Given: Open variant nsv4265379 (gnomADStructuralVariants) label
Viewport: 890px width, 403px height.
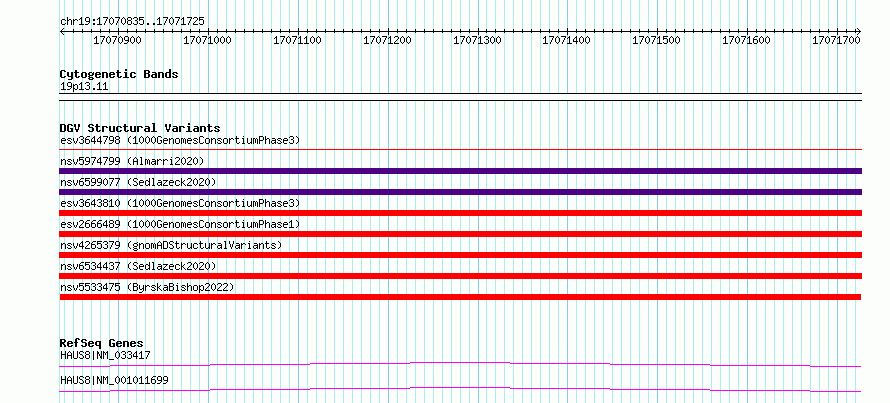Looking at the screenshot, I should click(x=171, y=245).
